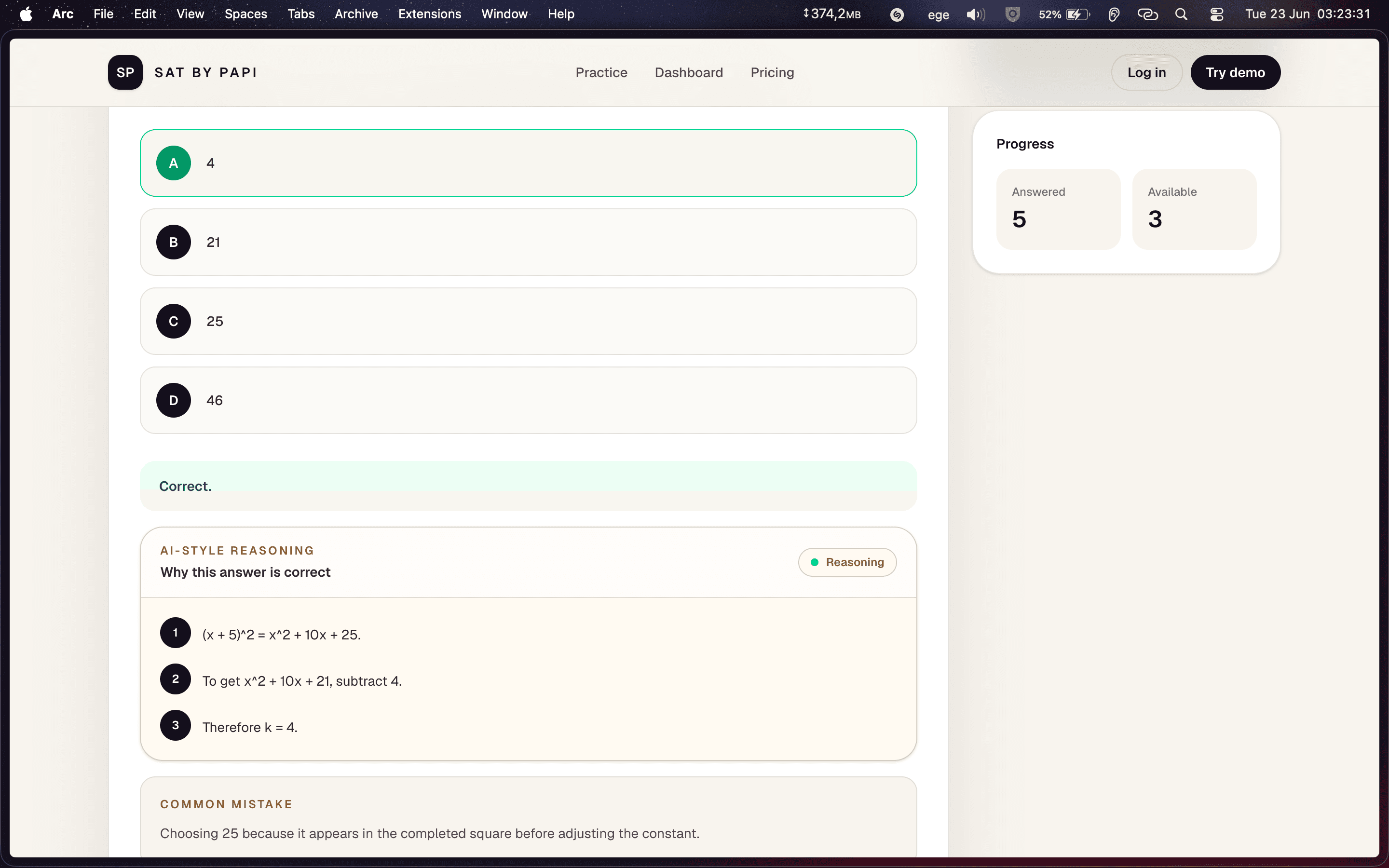Screen dimensions: 1389x868
Task: Select answer option D with value 46
Action: coord(528,400)
